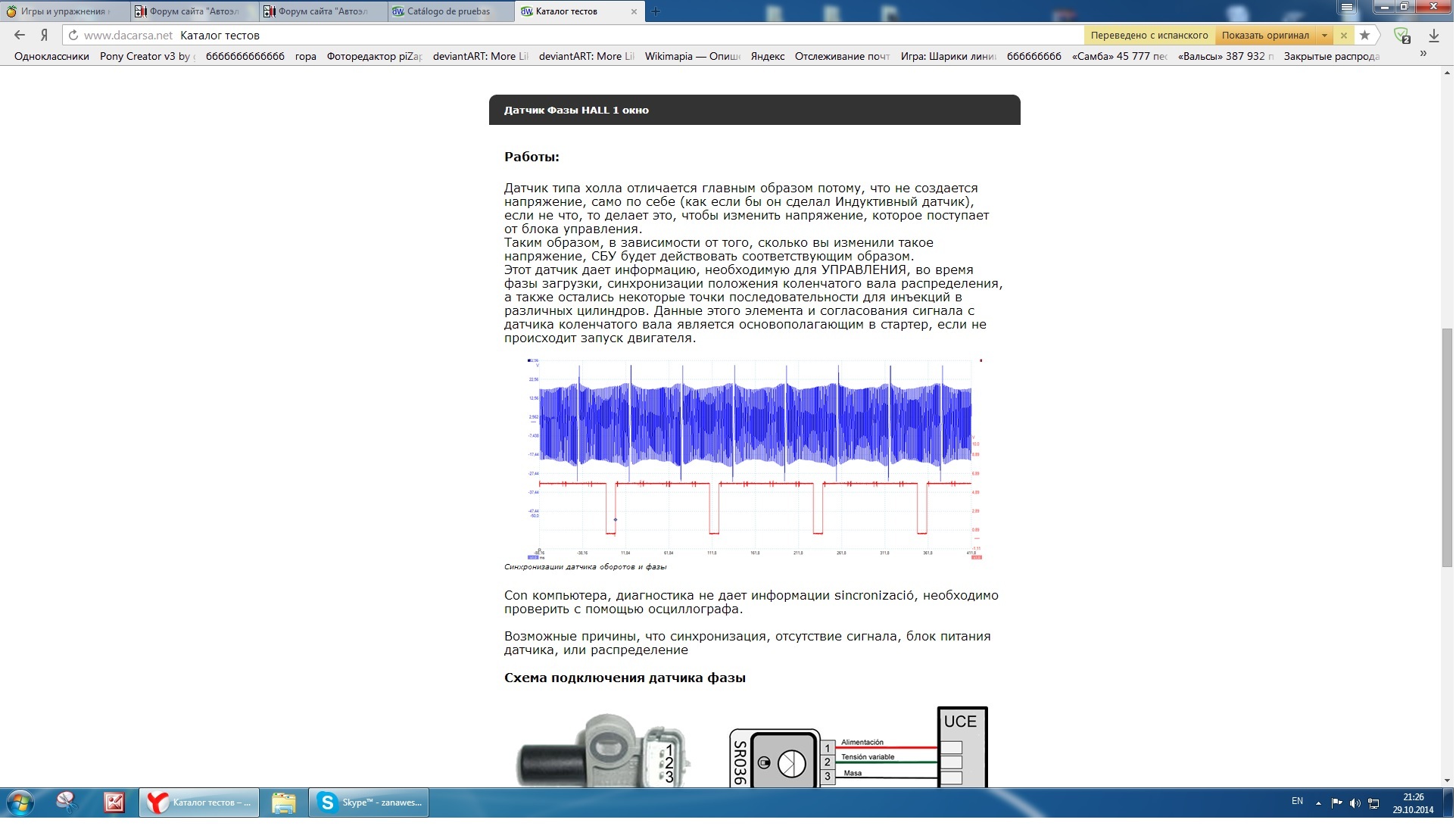
Task: Reload page using refresh icon in address bar
Action: click(73, 35)
